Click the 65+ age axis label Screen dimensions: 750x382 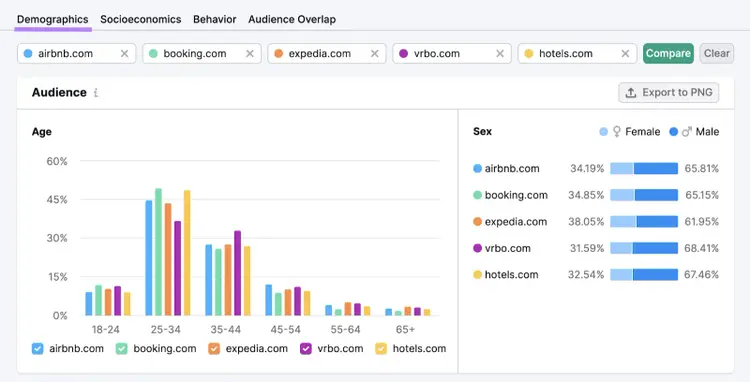(405, 329)
